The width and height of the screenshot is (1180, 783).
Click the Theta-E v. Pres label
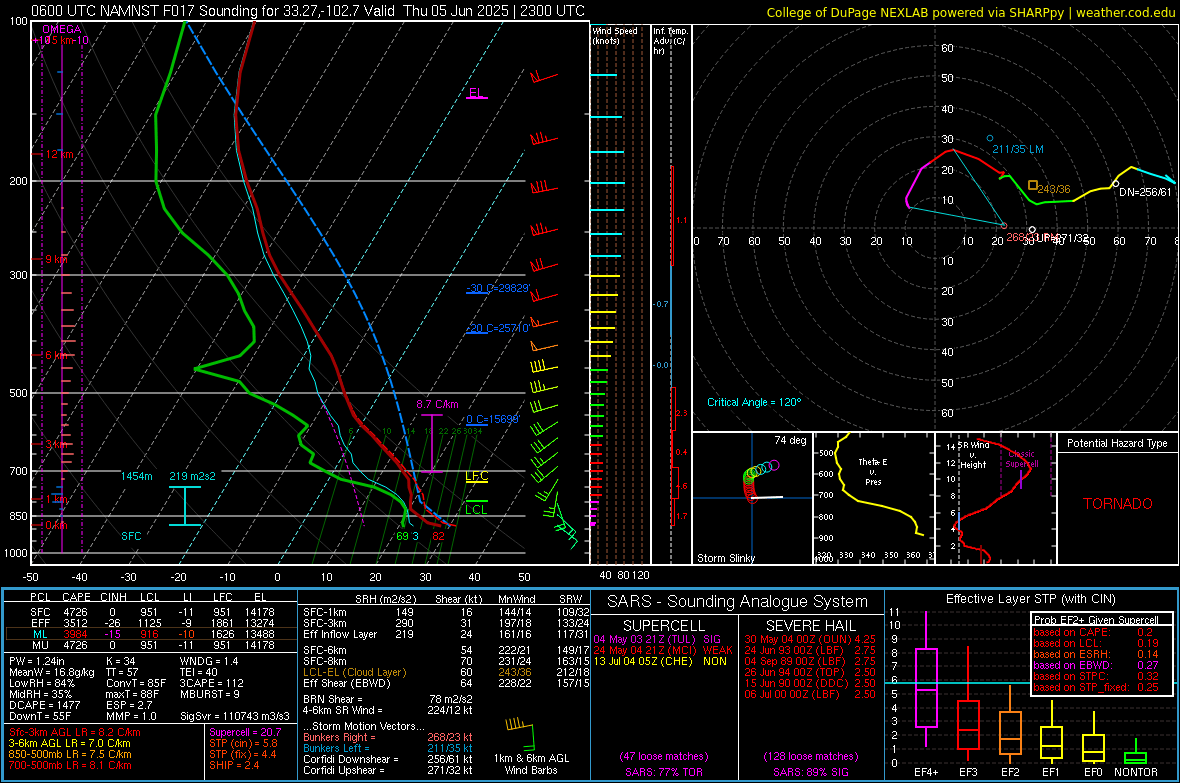point(873,471)
